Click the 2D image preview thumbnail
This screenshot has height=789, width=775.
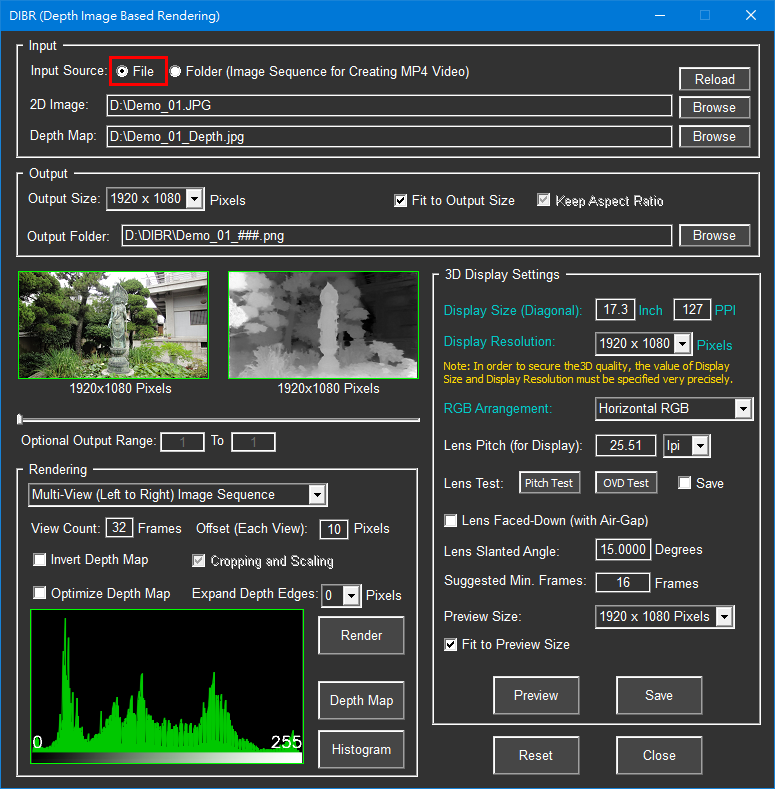click(x=113, y=325)
